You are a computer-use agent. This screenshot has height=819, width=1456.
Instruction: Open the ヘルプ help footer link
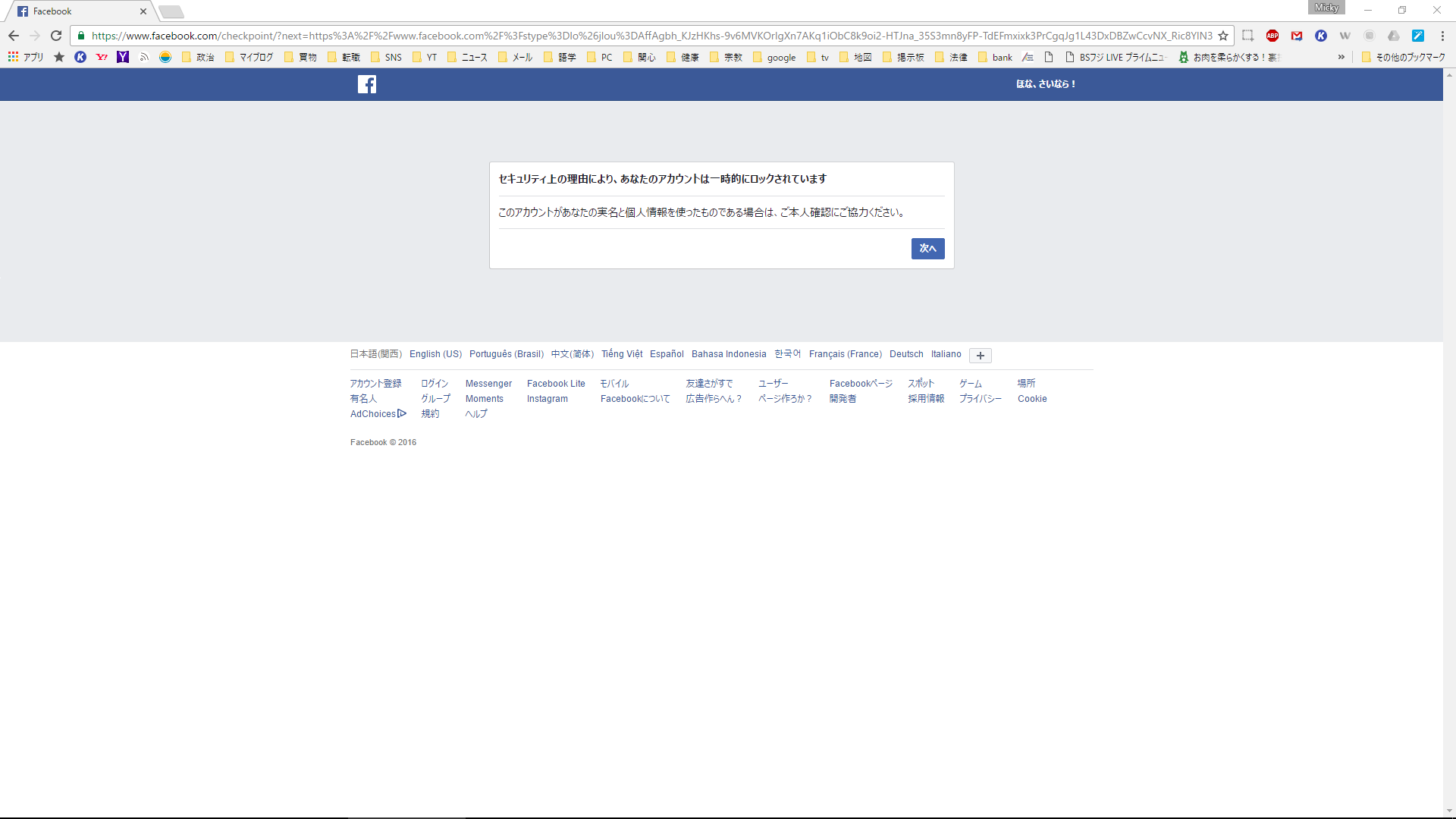coord(476,414)
